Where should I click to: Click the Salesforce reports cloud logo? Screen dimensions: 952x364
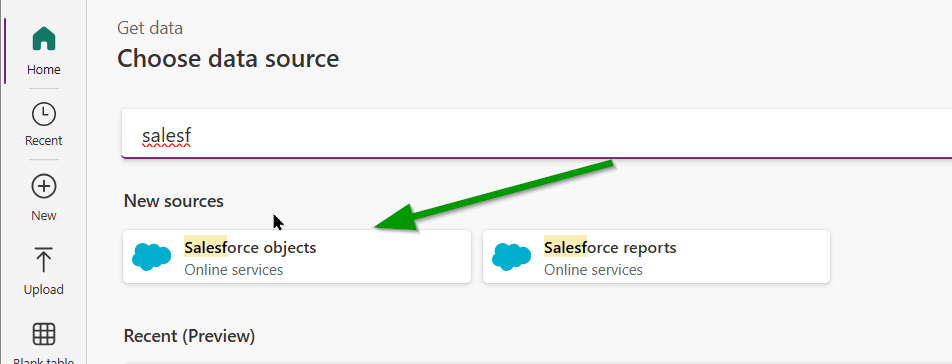pyautogui.click(x=511, y=257)
